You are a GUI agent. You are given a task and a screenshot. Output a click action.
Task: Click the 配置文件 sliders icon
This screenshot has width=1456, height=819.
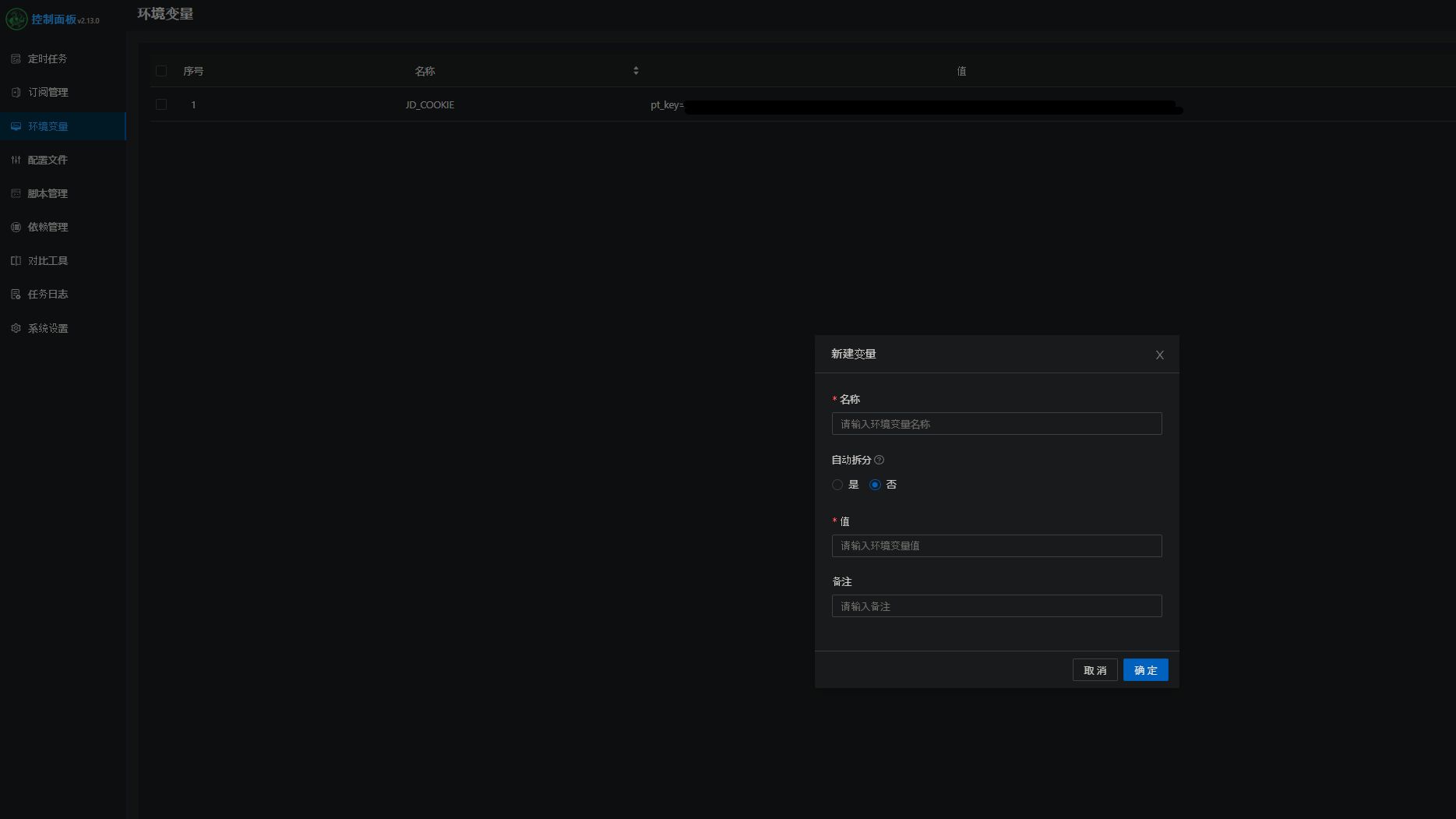point(16,160)
